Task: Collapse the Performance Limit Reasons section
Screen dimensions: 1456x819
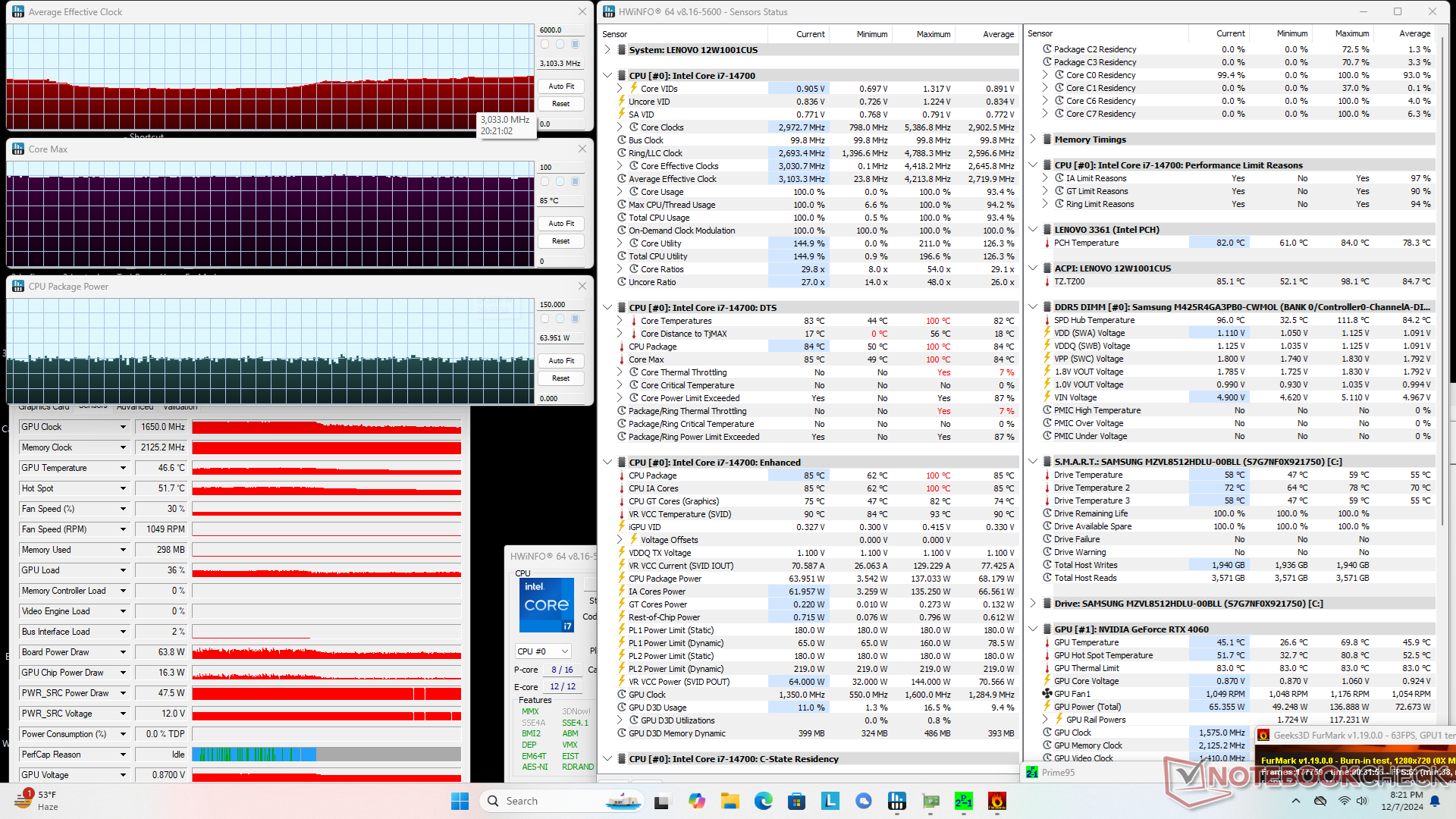Action: tap(1033, 165)
